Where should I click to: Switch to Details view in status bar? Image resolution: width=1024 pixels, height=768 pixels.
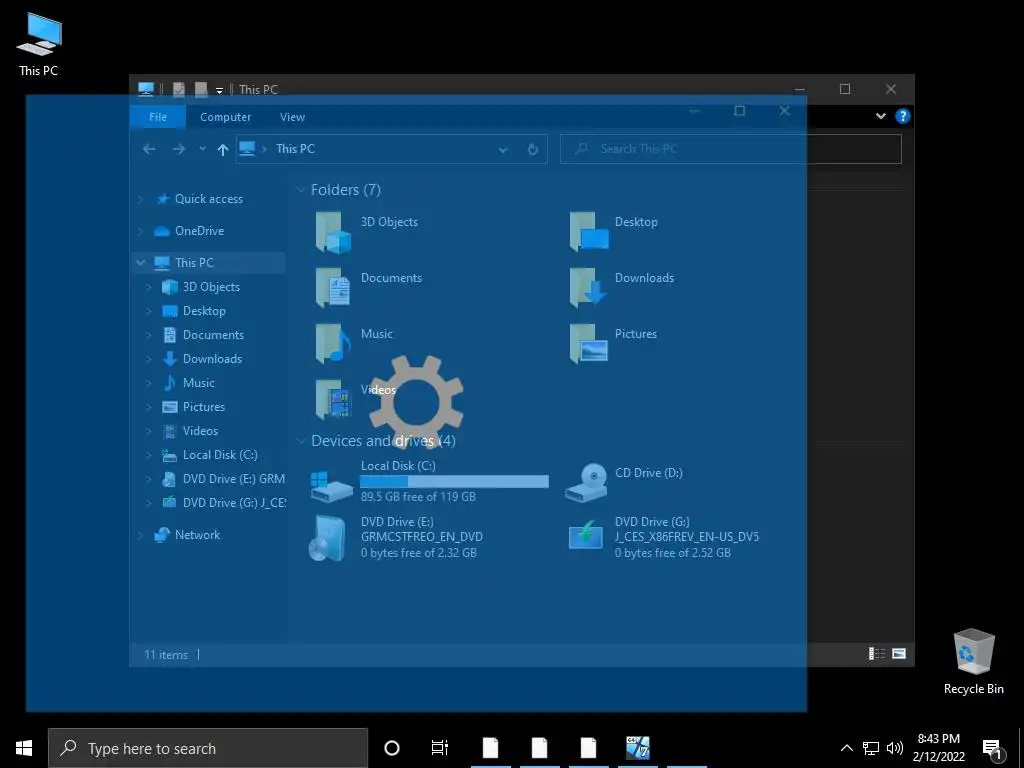point(876,654)
